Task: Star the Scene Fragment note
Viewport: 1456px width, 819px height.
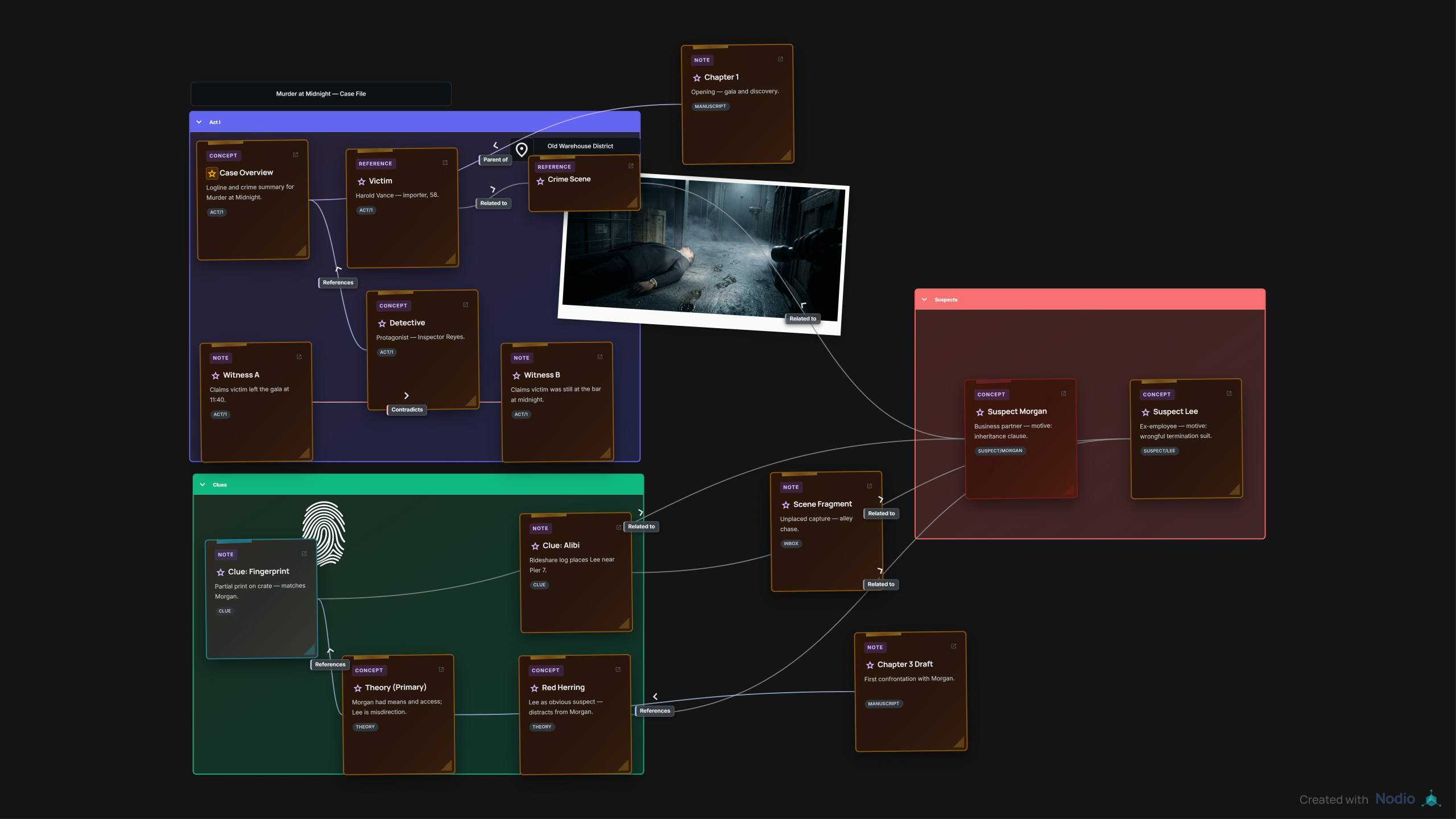Action: (x=786, y=505)
